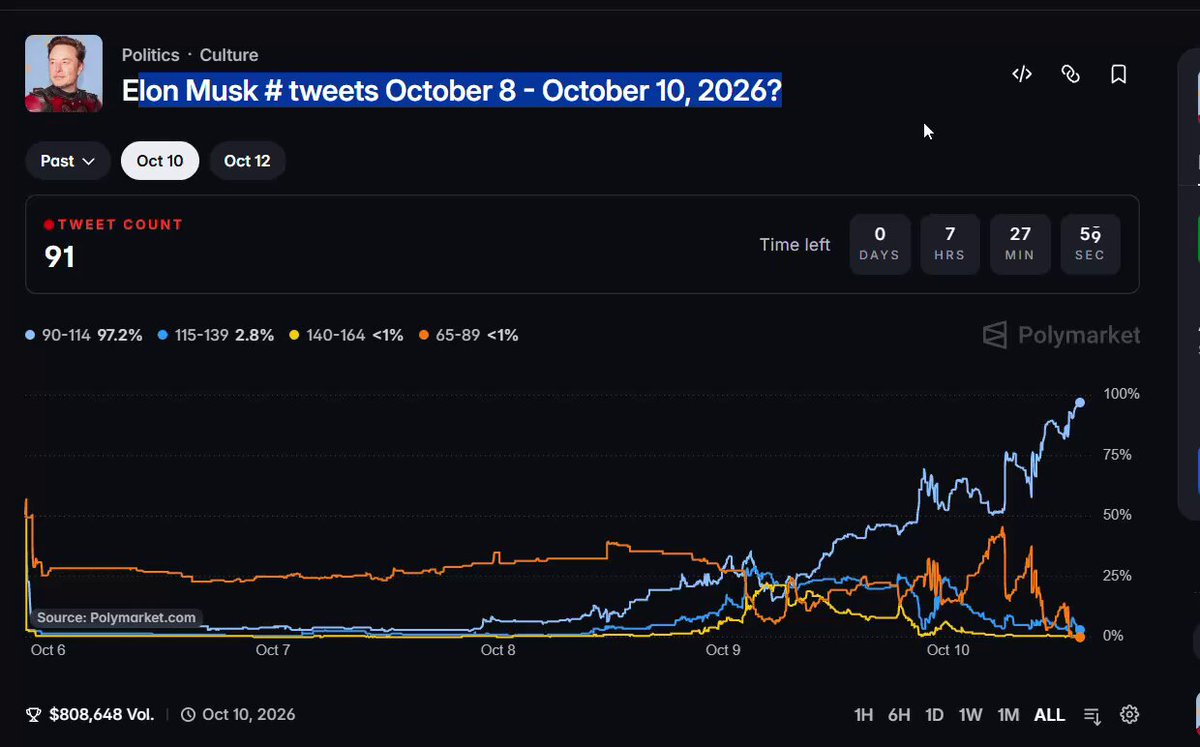Click the 27 MIN countdown box
Image resolution: width=1200 pixels, height=747 pixels.
[x=1020, y=244]
